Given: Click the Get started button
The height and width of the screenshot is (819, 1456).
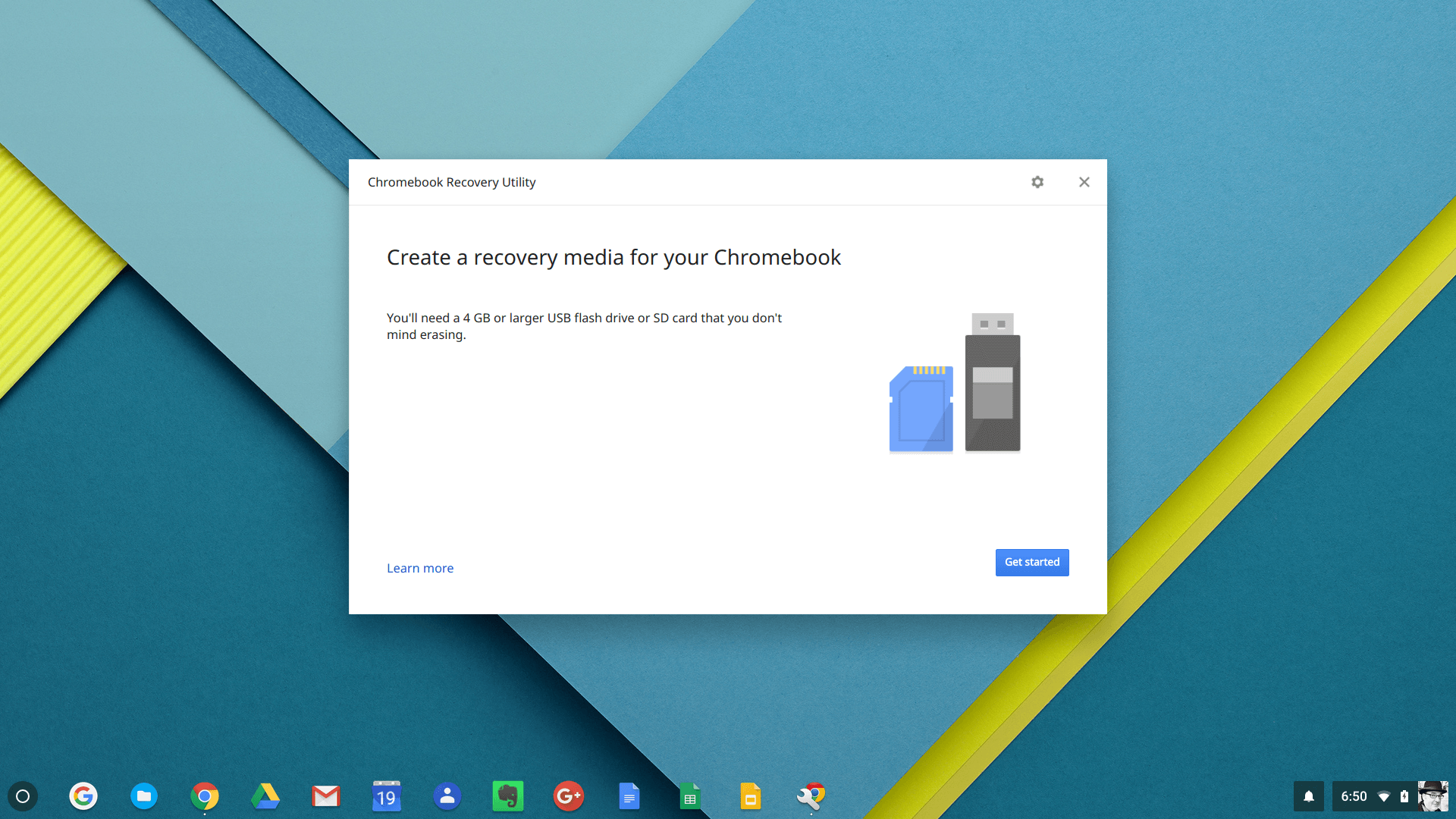Looking at the screenshot, I should pyautogui.click(x=1032, y=562).
